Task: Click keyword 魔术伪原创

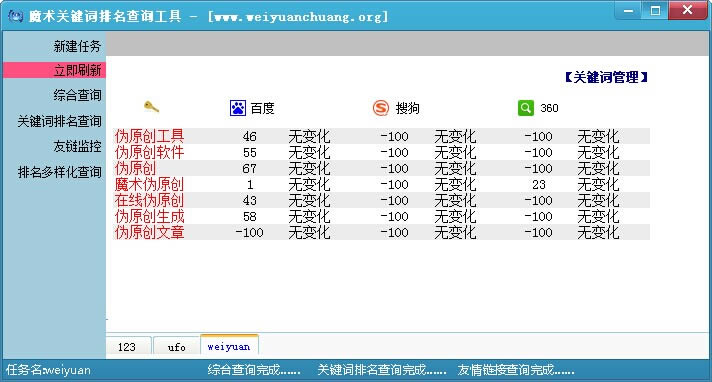Action: 149,184
